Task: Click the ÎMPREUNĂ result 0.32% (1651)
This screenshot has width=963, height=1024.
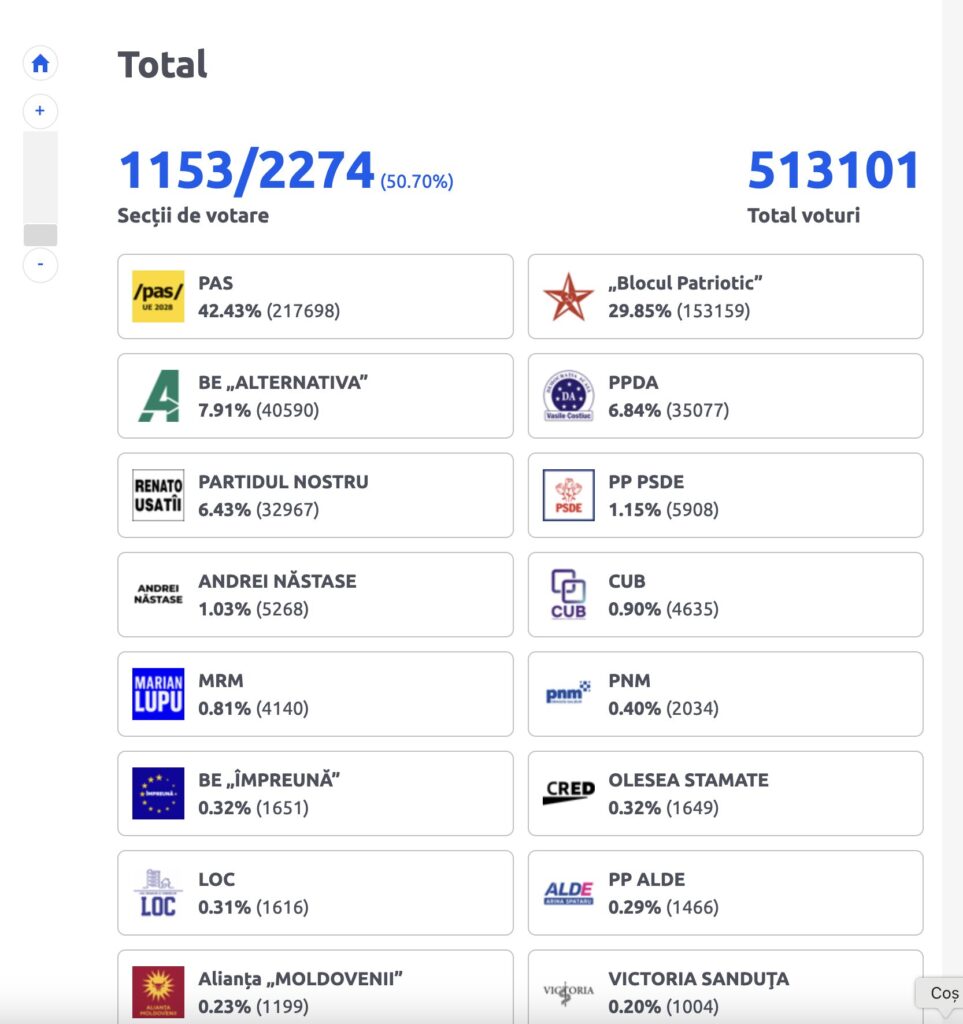Action: (253, 808)
